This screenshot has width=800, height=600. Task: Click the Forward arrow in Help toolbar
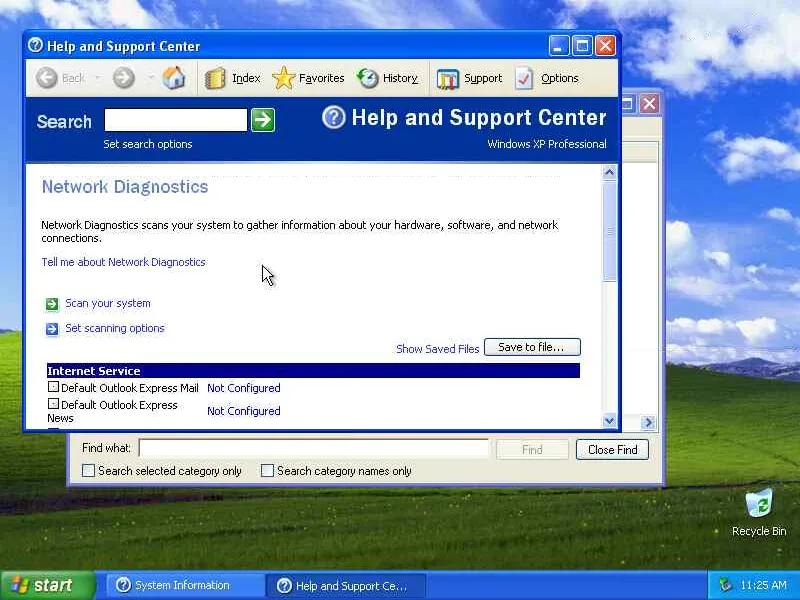[x=123, y=78]
